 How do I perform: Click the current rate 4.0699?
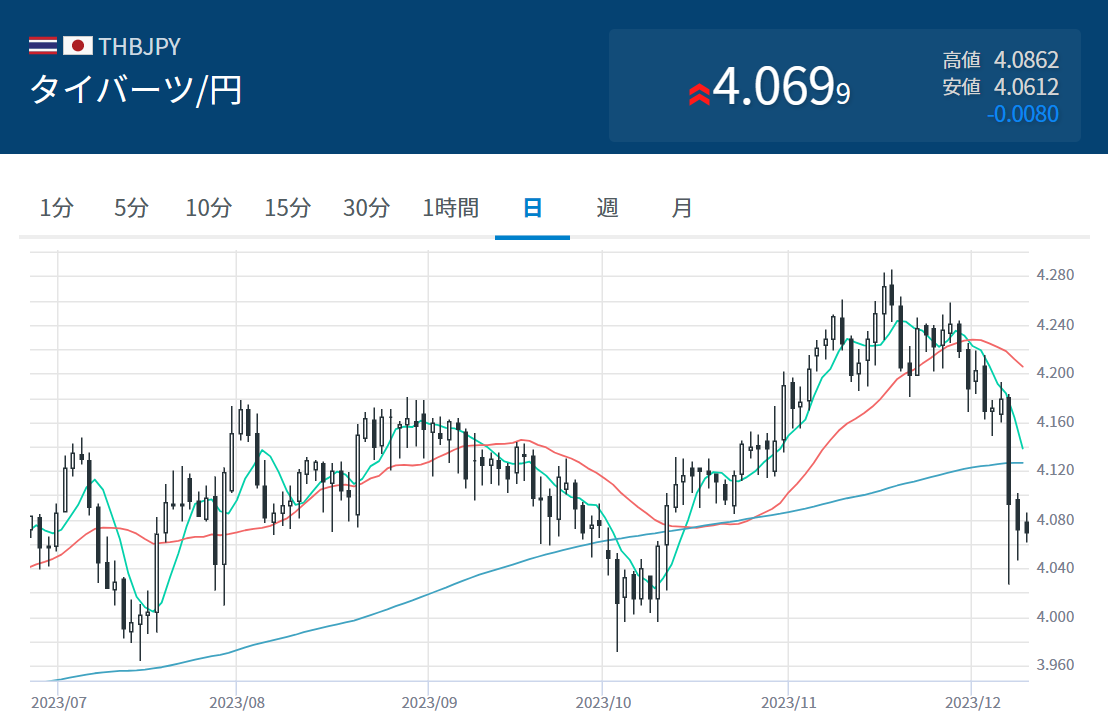point(782,87)
